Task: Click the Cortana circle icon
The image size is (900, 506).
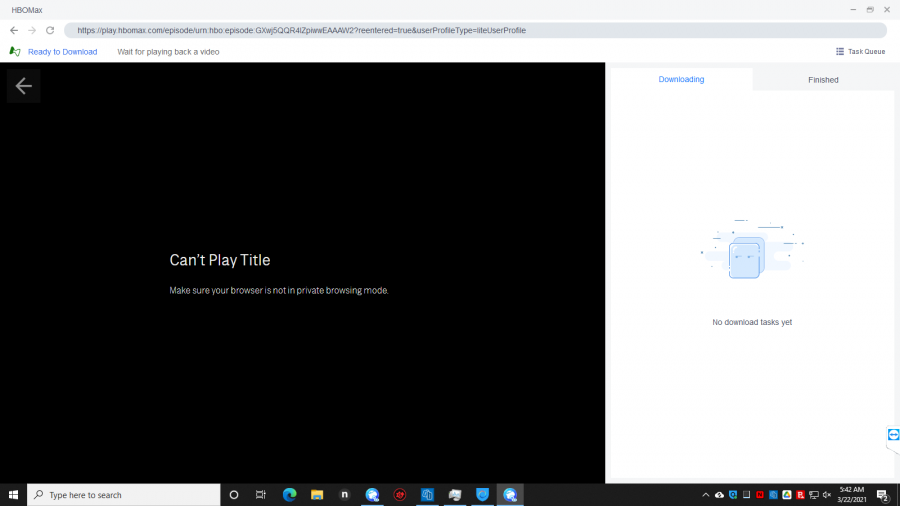Action: coord(234,495)
